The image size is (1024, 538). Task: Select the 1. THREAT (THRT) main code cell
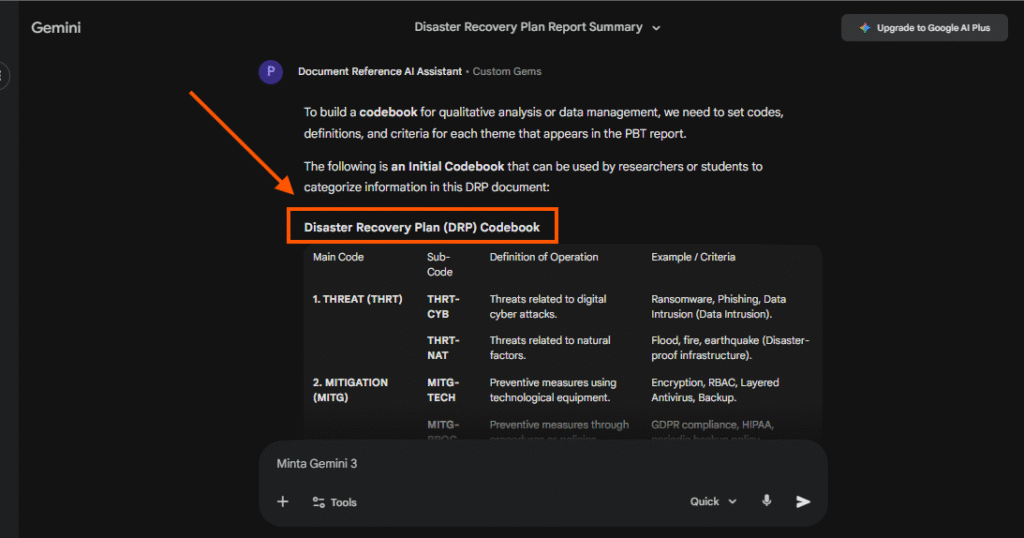pos(359,299)
